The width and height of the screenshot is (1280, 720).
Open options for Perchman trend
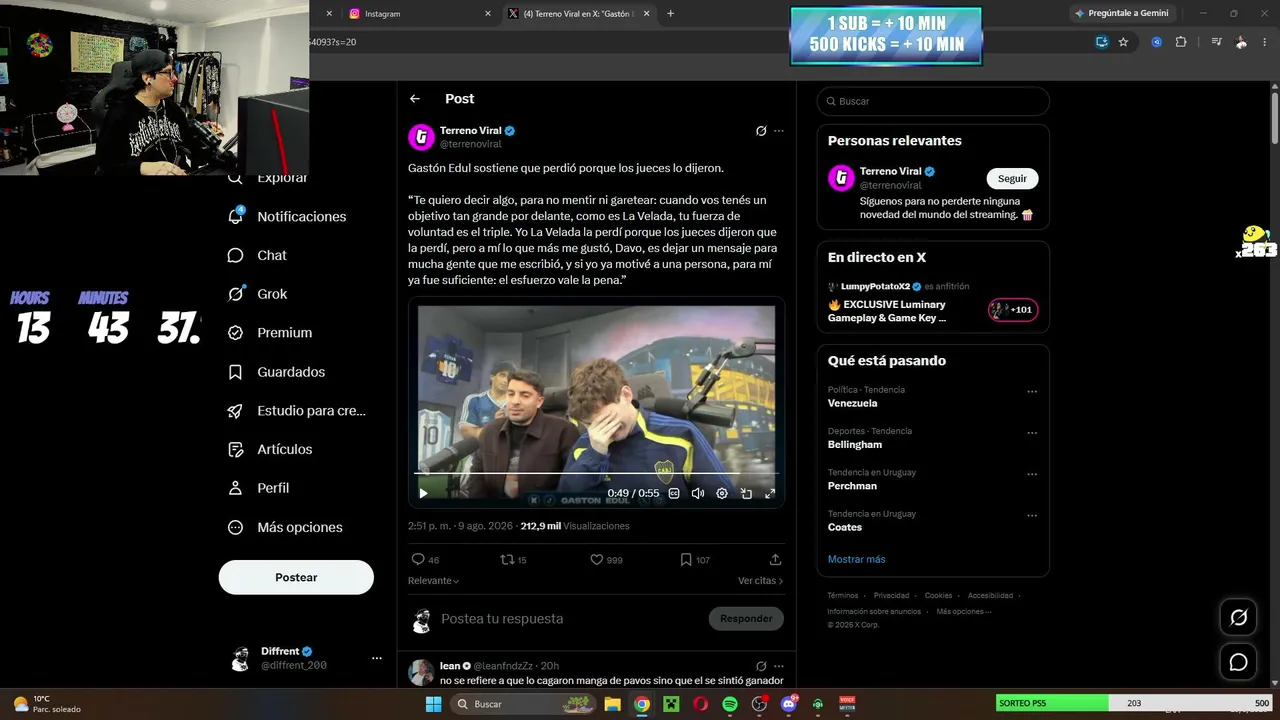point(1032,474)
